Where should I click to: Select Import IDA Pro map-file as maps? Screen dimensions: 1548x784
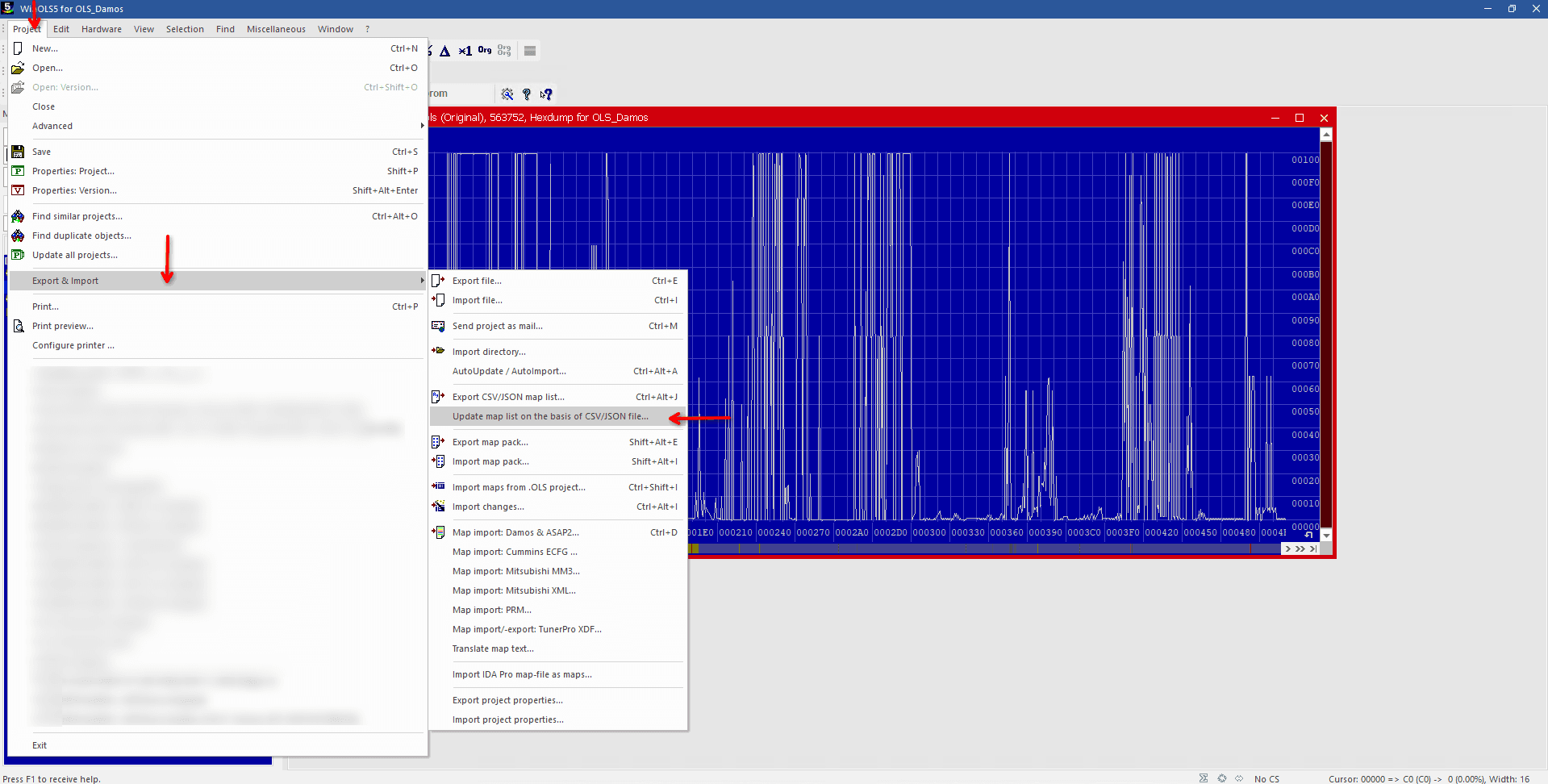click(557, 674)
